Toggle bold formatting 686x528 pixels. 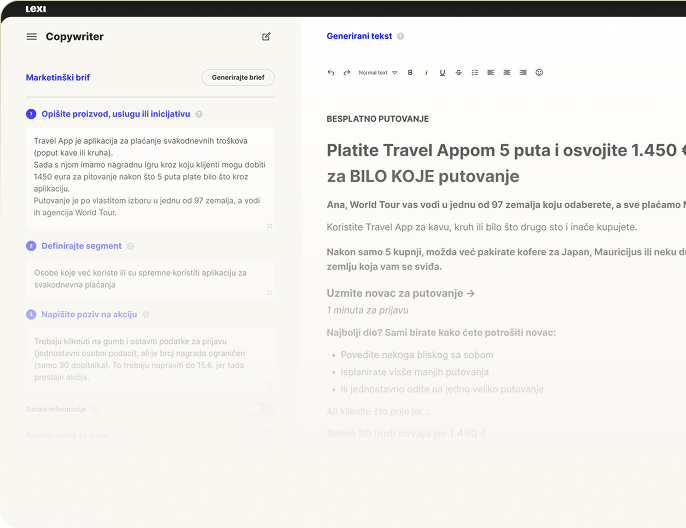coord(410,73)
